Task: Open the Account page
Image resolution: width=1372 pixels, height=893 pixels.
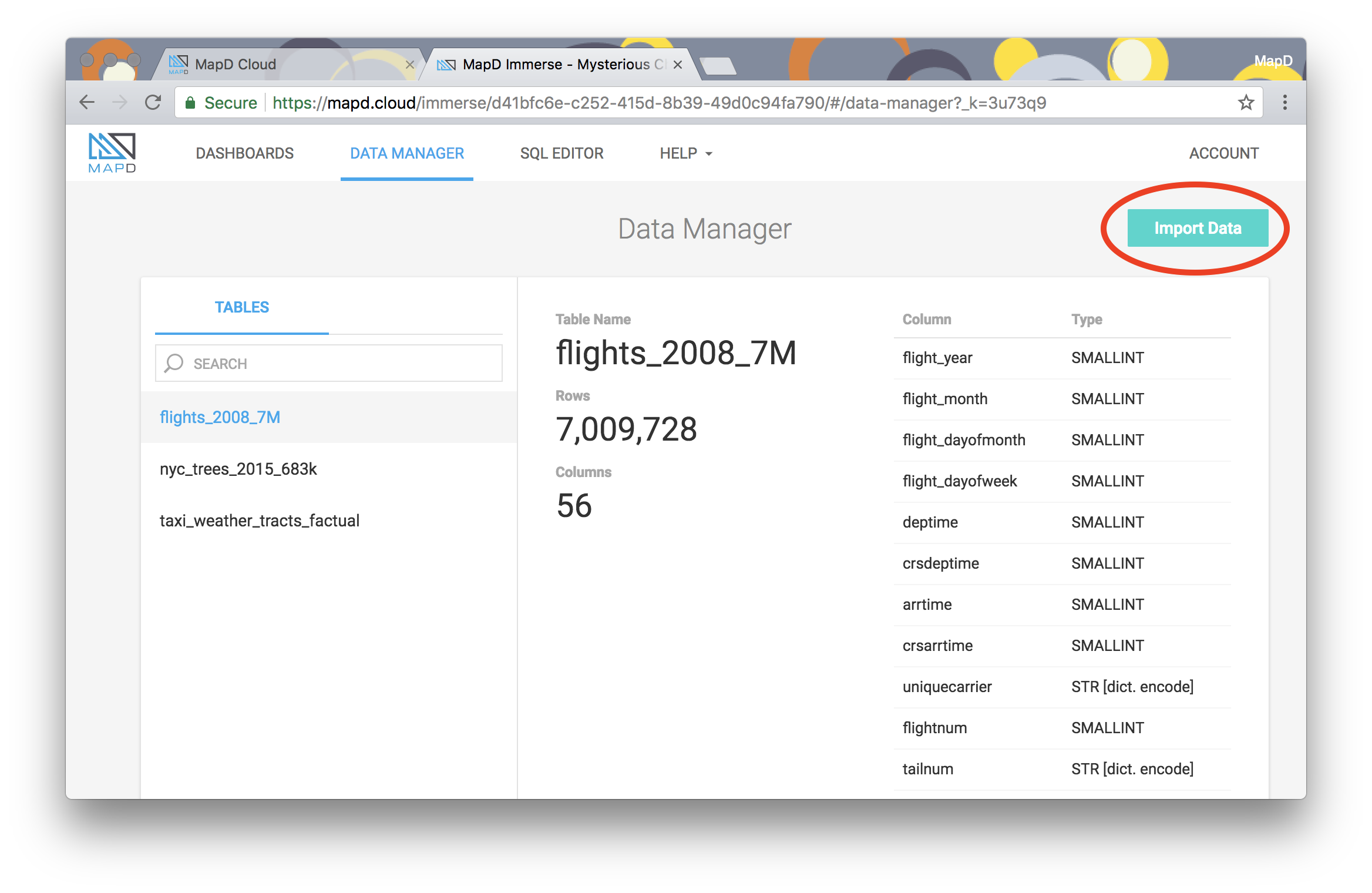Action: tap(1224, 153)
